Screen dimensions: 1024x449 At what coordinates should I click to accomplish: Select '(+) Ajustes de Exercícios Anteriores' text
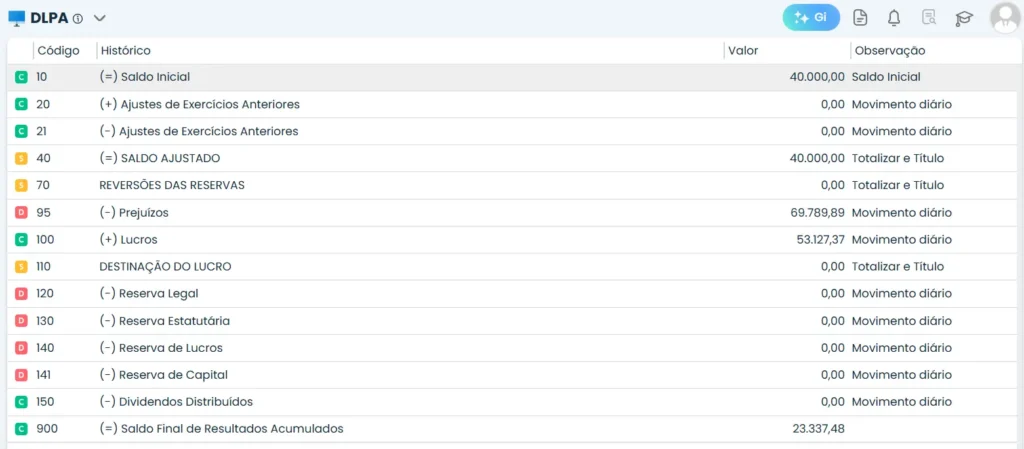pos(200,104)
